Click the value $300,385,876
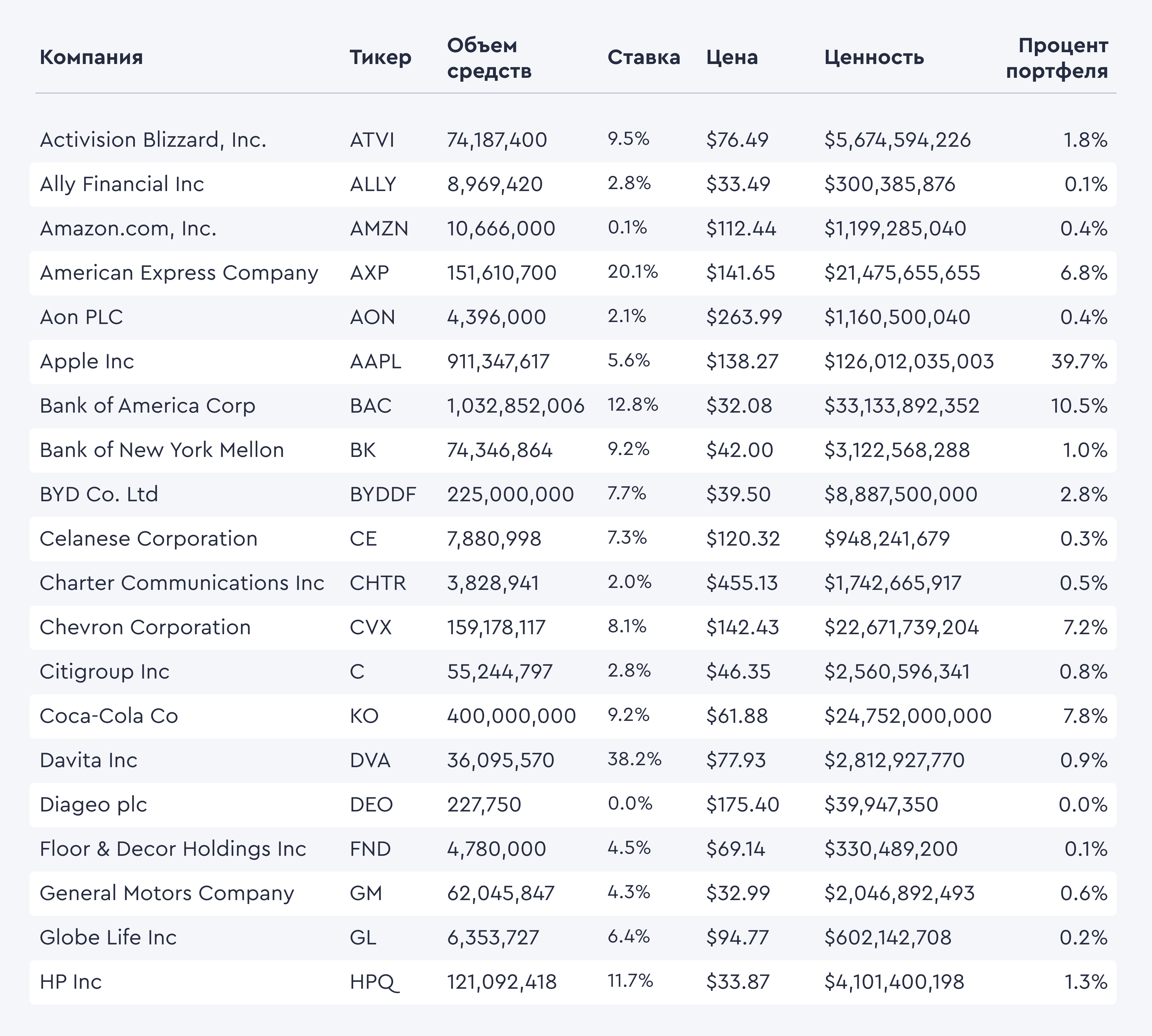Viewport: 1152px width, 1036px height. tap(890, 184)
